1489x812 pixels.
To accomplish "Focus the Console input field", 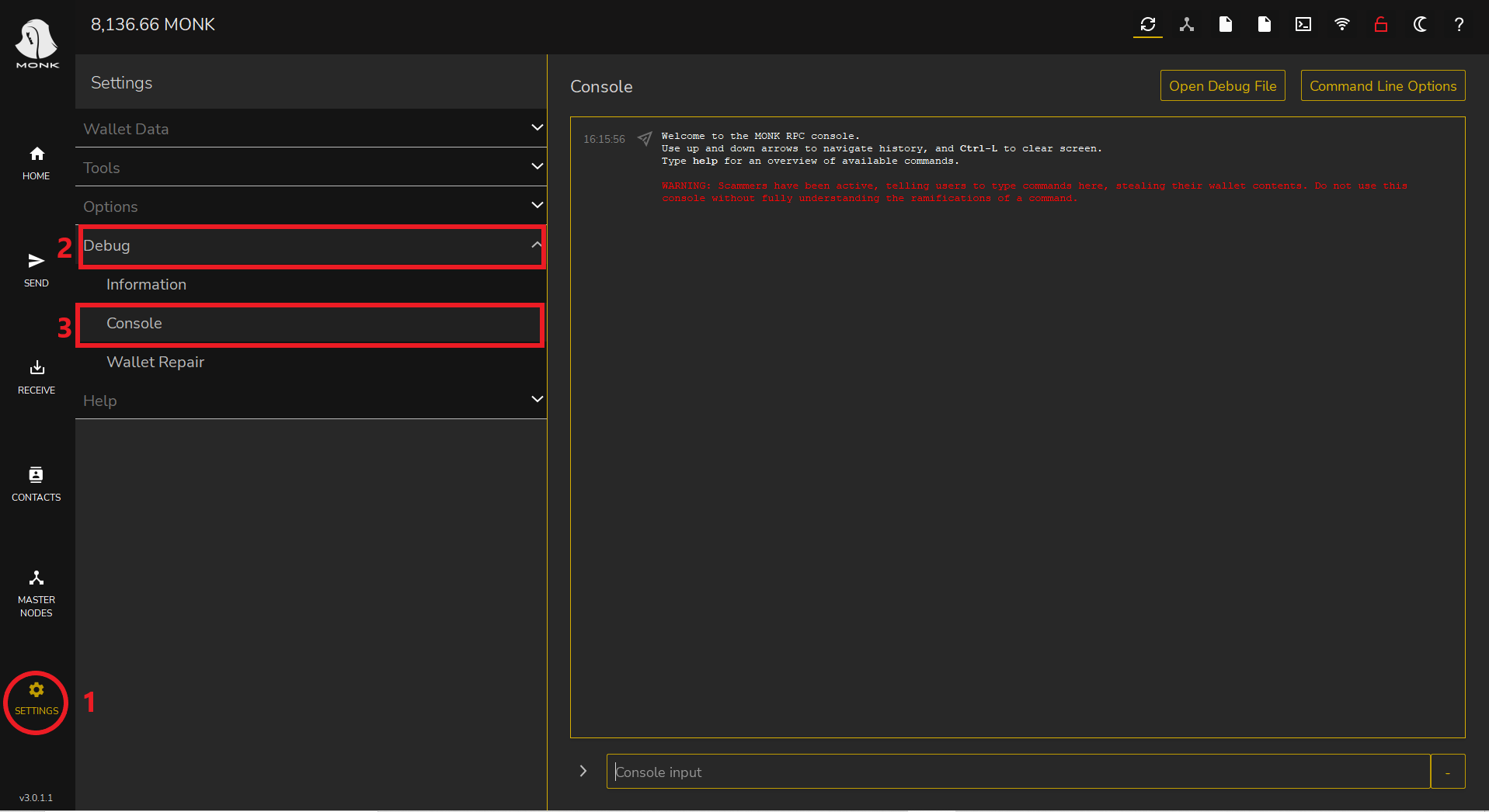I will (1018, 772).
